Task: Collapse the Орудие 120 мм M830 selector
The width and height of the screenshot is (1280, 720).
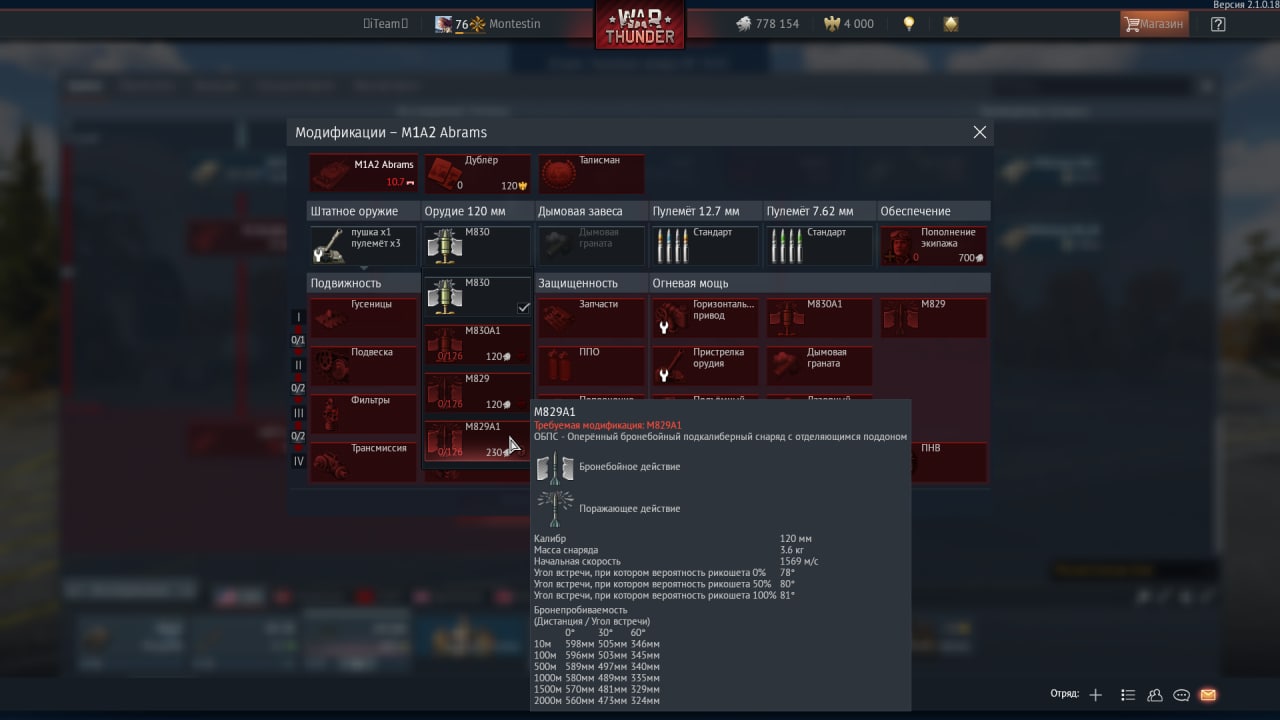Action: 477,245
